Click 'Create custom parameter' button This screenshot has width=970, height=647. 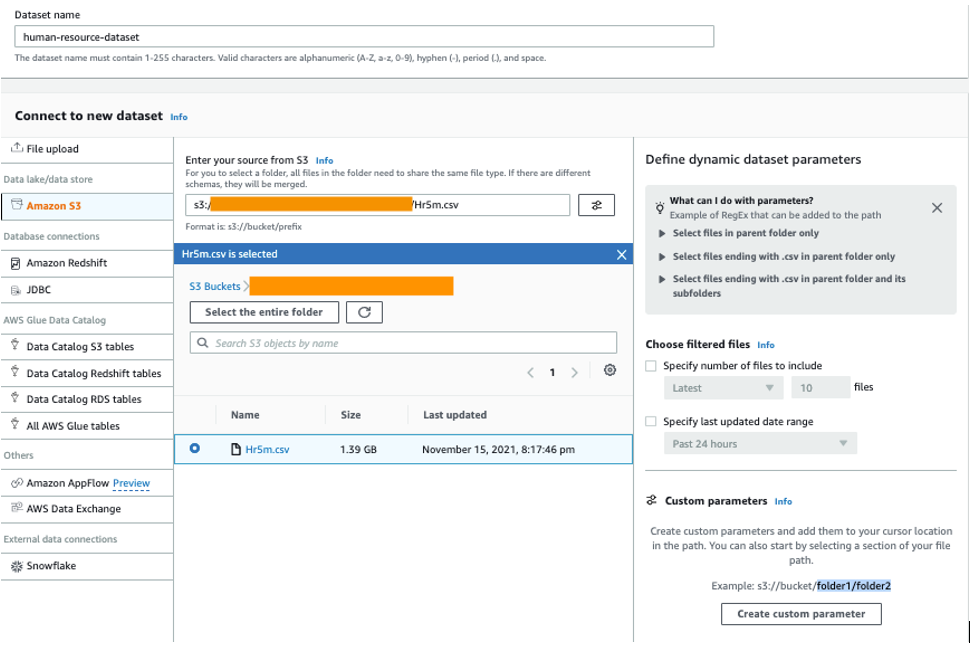801,614
